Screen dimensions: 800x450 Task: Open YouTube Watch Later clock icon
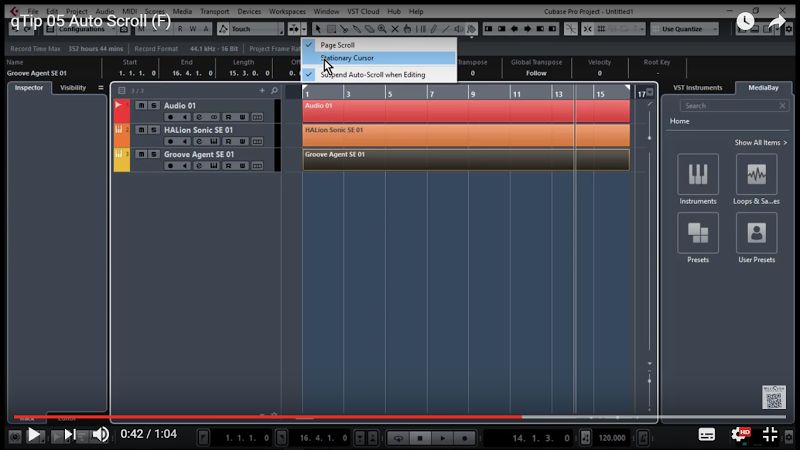tap(745, 21)
